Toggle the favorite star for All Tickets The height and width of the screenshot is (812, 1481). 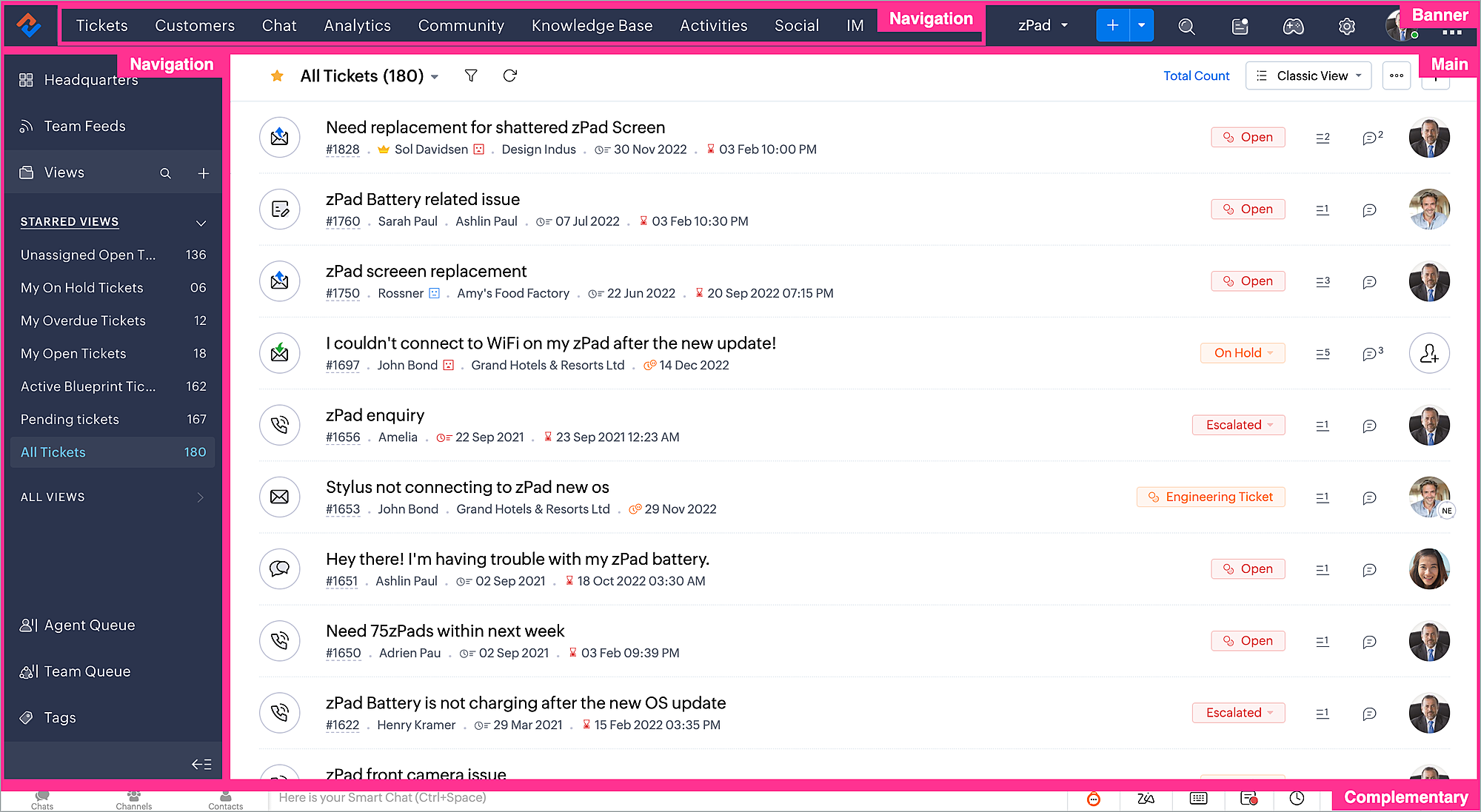click(x=277, y=76)
